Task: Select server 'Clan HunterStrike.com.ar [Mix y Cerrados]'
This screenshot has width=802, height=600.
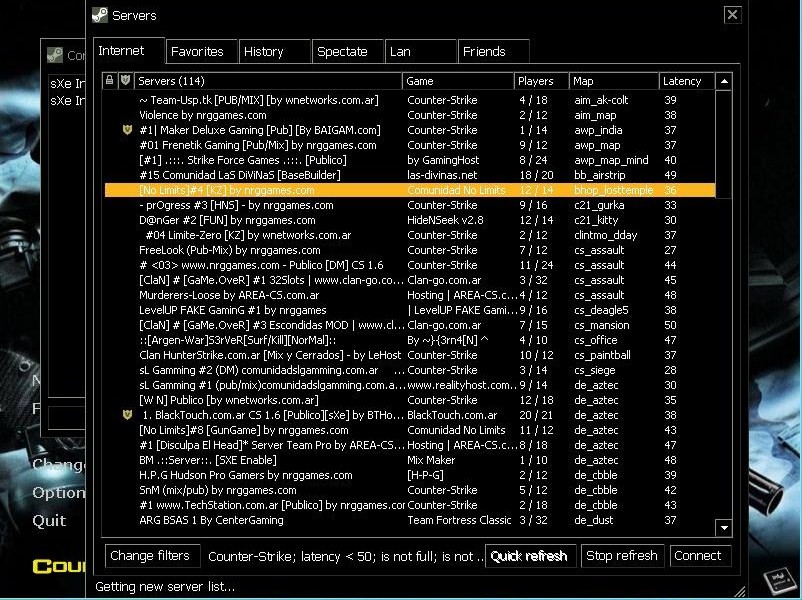Action: pos(410,355)
